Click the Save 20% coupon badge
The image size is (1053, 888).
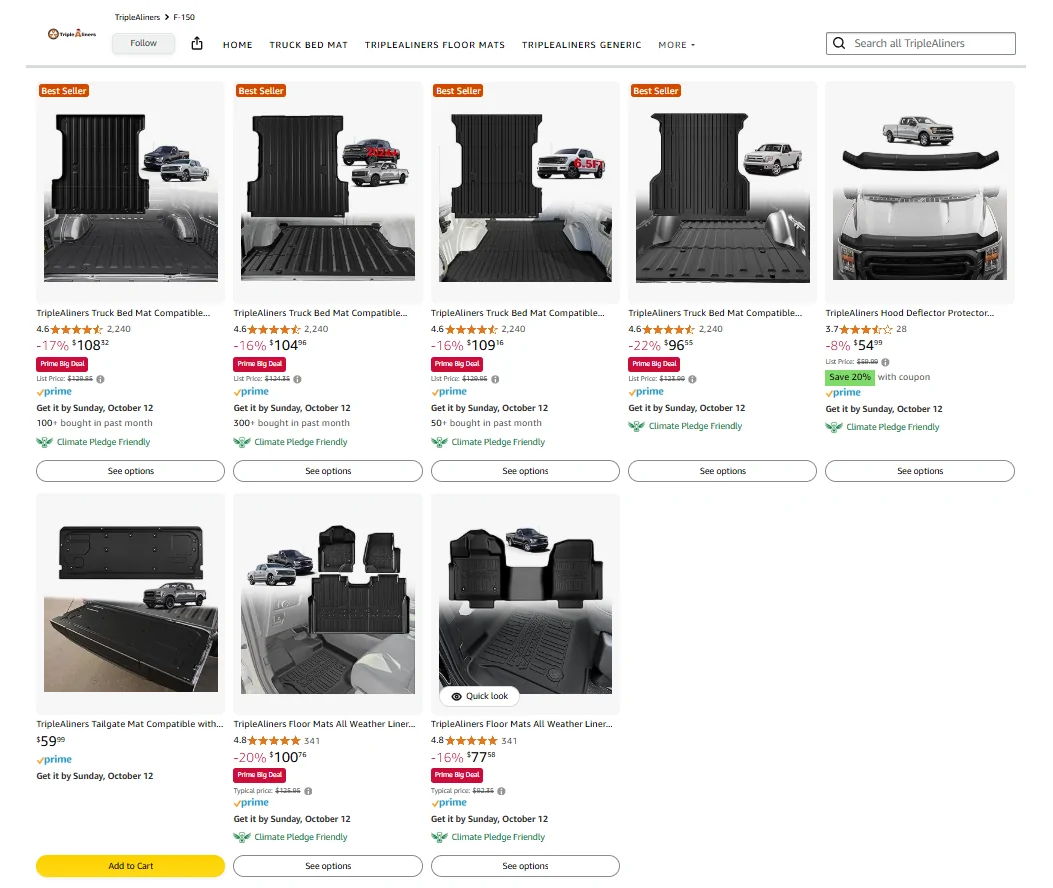[x=849, y=377]
